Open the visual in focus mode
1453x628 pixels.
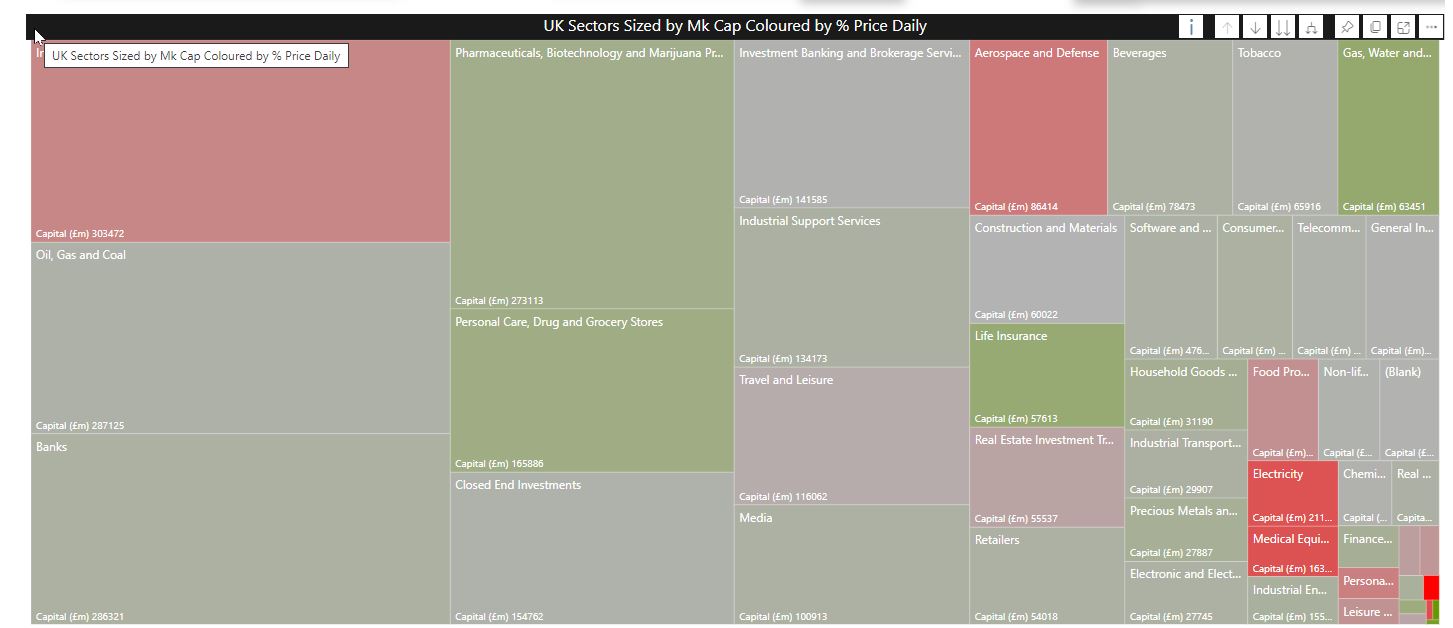(1403, 27)
